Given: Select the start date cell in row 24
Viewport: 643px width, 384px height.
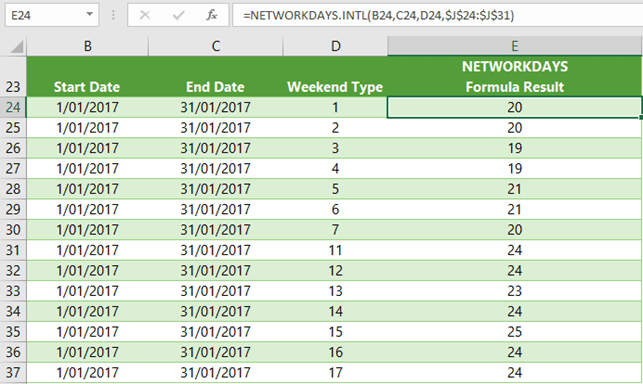Looking at the screenshot, I should click(87, 107).
